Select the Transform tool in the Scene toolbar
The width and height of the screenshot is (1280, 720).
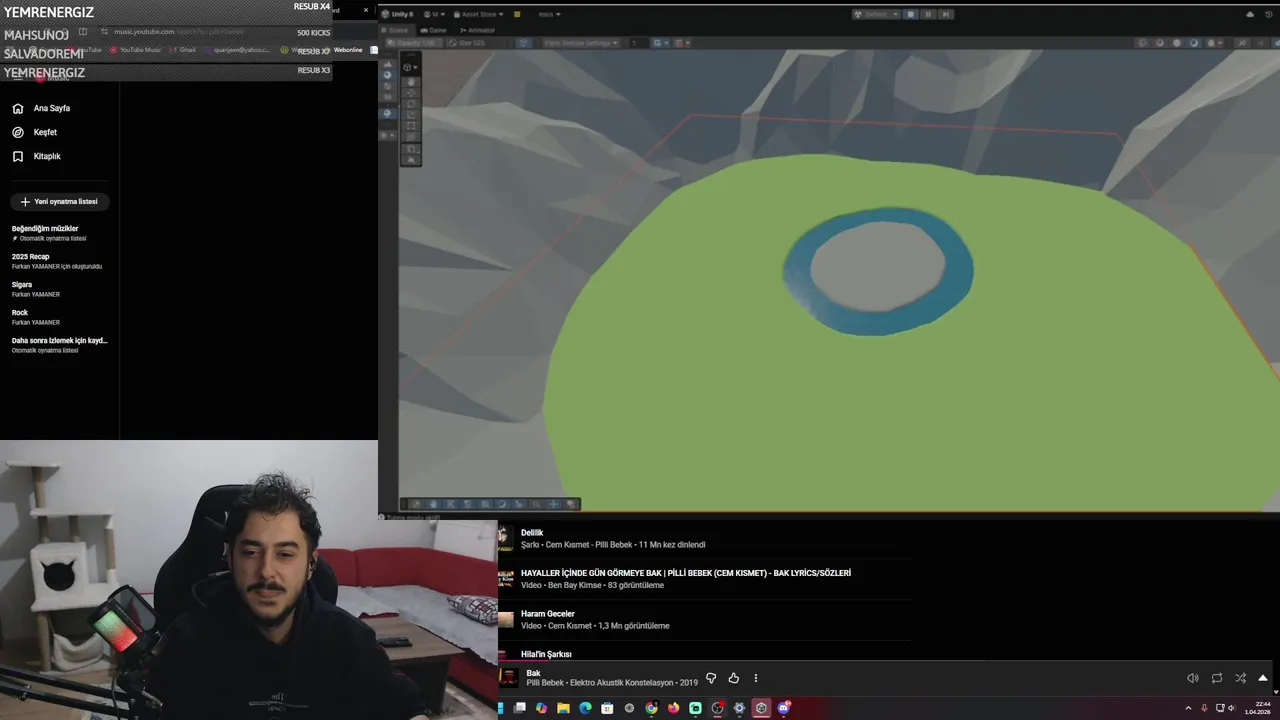(411, 137)
